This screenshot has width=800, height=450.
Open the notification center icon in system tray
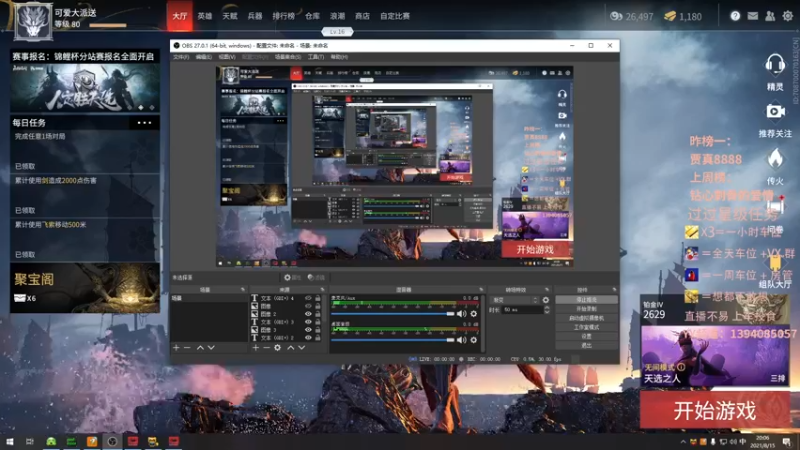click(x=787, y=441)
